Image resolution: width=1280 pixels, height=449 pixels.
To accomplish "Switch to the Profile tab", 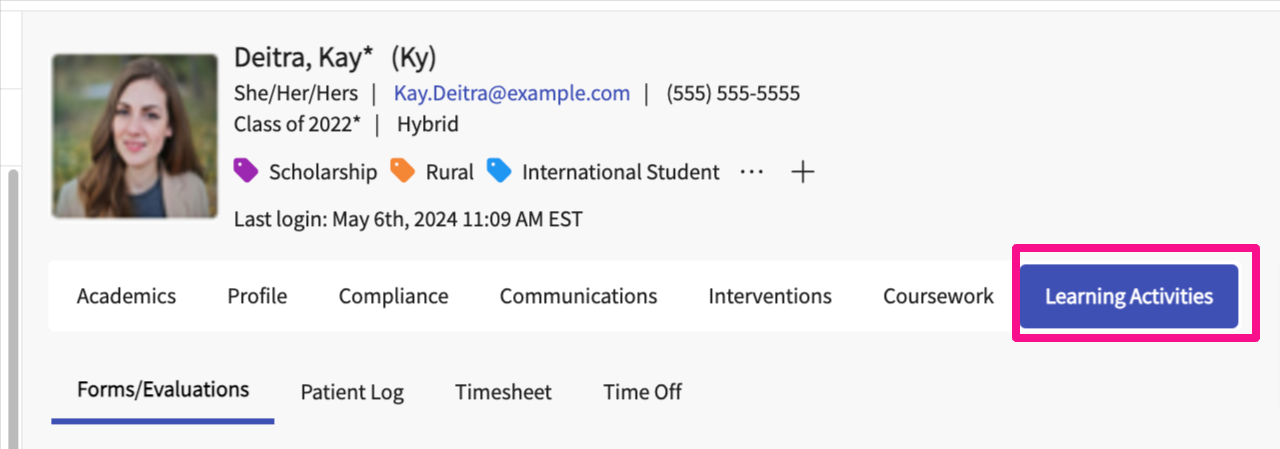I will pos(257,296).
